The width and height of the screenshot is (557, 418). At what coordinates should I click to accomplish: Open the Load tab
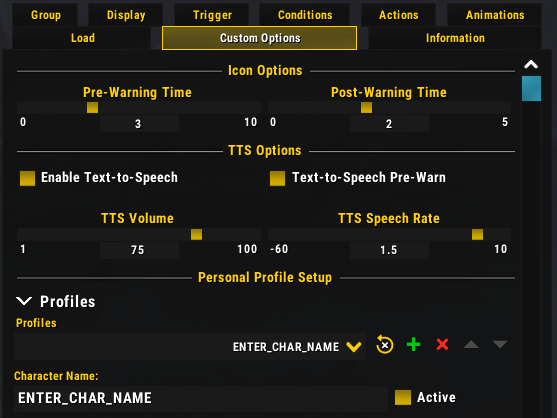point(82,38)
